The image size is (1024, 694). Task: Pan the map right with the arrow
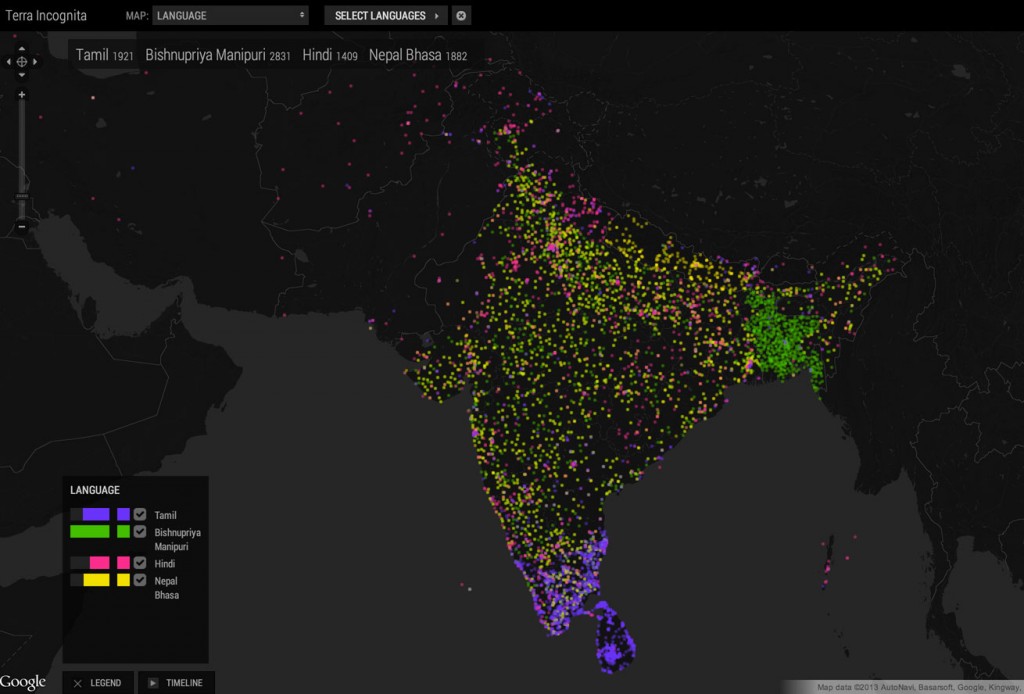[x=35, y=62]
